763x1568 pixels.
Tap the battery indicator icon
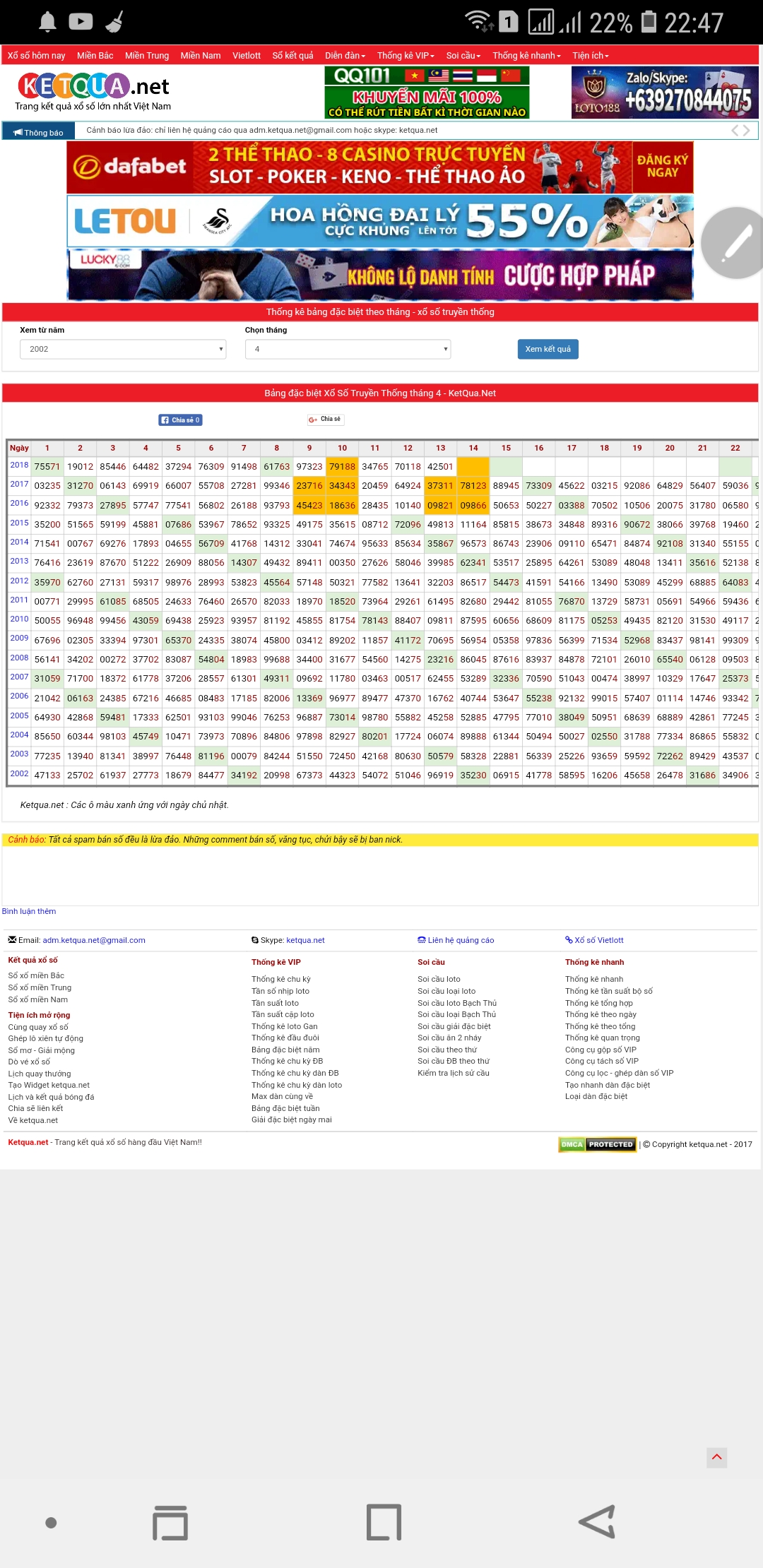point(649,22)
